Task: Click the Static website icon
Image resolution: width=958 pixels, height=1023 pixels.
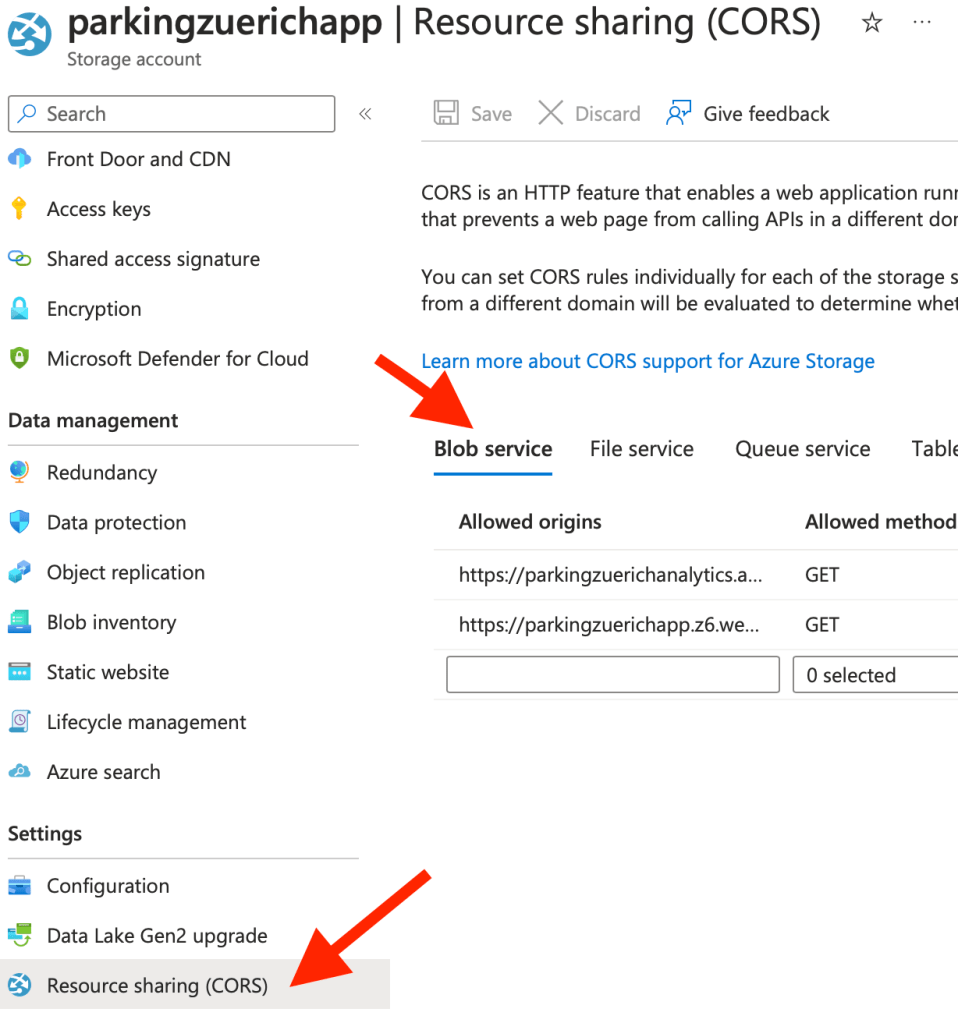Action: [x=19, y=672]
